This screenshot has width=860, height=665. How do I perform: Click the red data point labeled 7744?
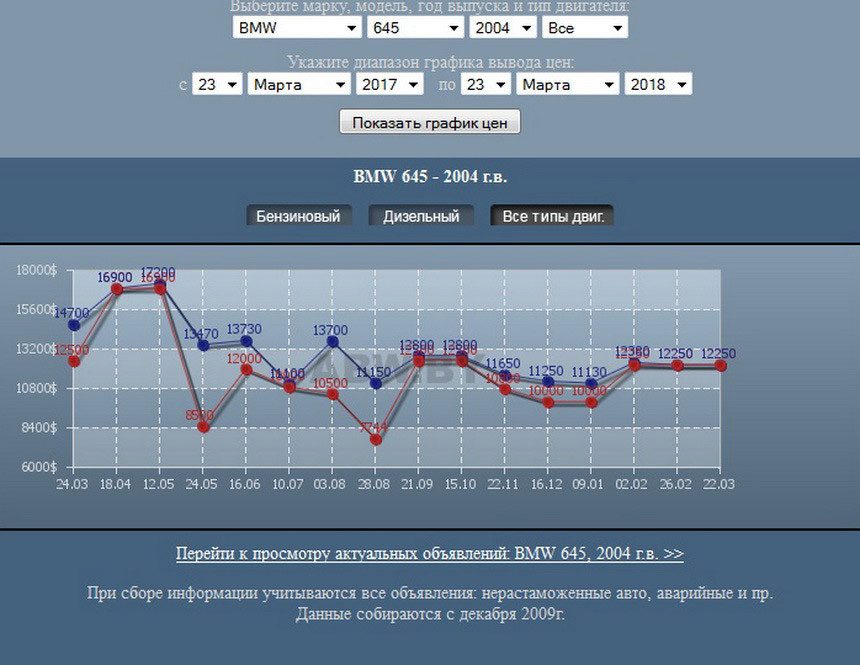[x=376, y=439]
